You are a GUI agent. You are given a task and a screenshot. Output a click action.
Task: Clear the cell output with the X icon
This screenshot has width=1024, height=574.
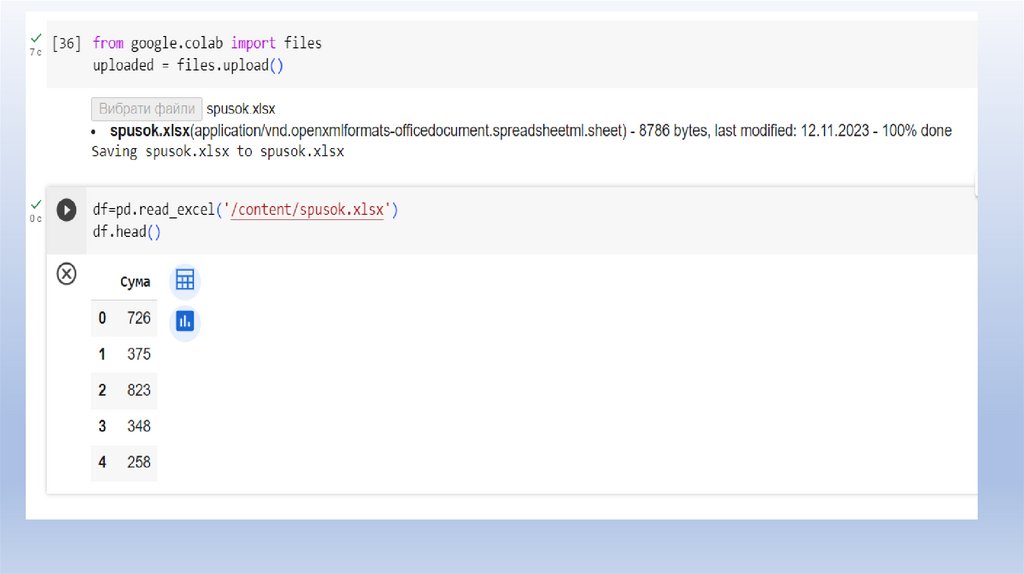coord(66,274)
